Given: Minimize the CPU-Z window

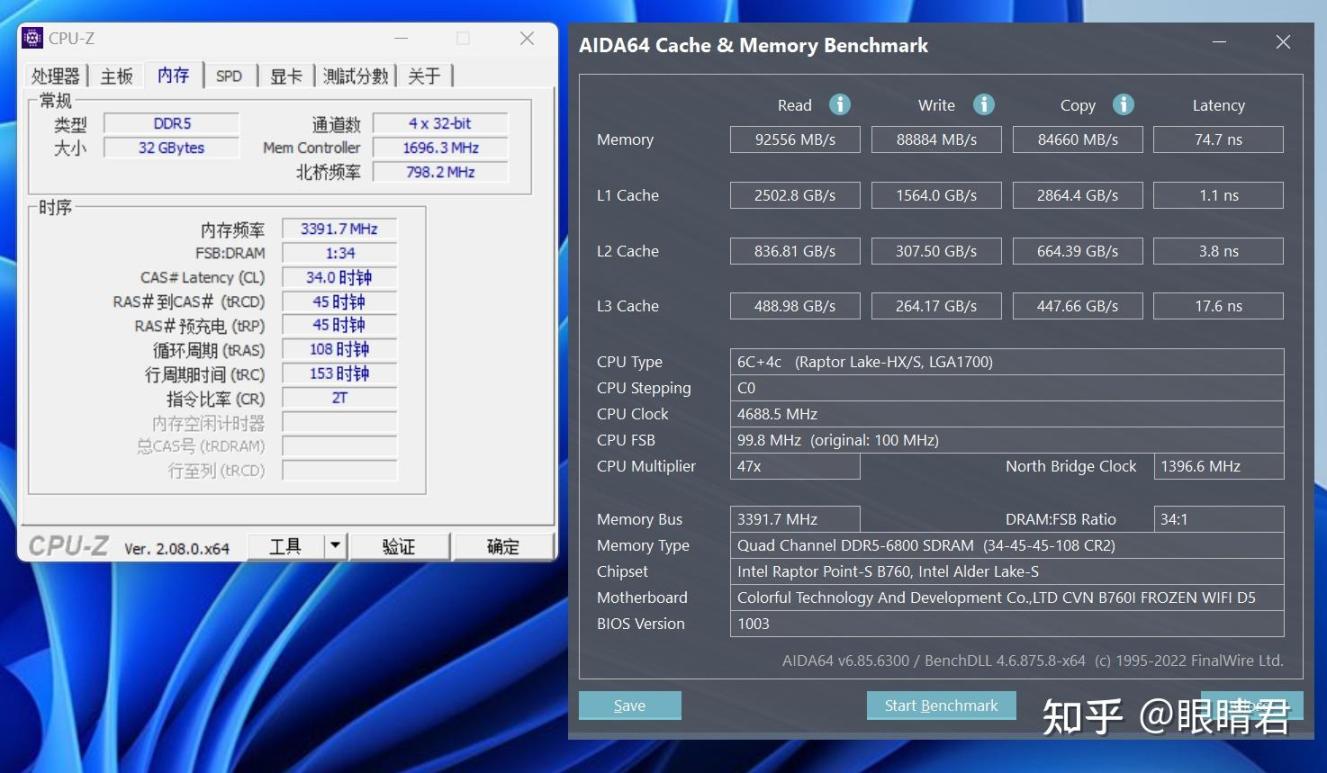Looking at the screenshot, I should click(401, 39).
